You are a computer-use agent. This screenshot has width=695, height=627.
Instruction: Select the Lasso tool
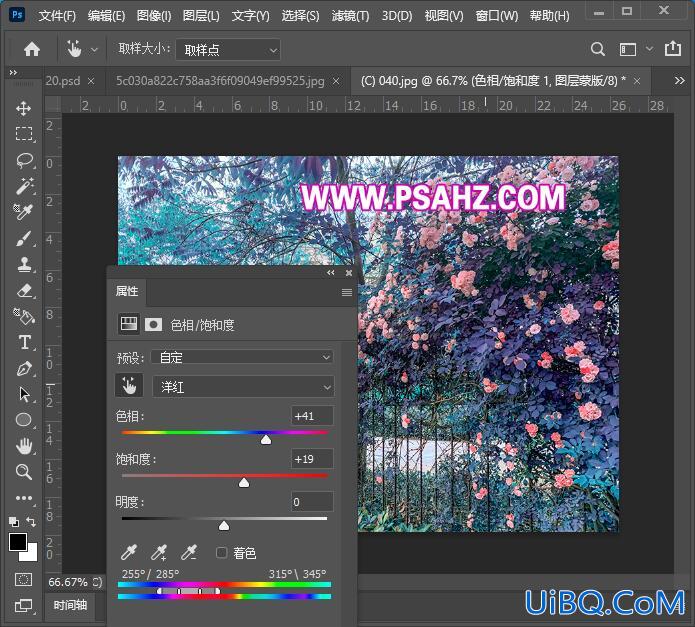(24, 160)
